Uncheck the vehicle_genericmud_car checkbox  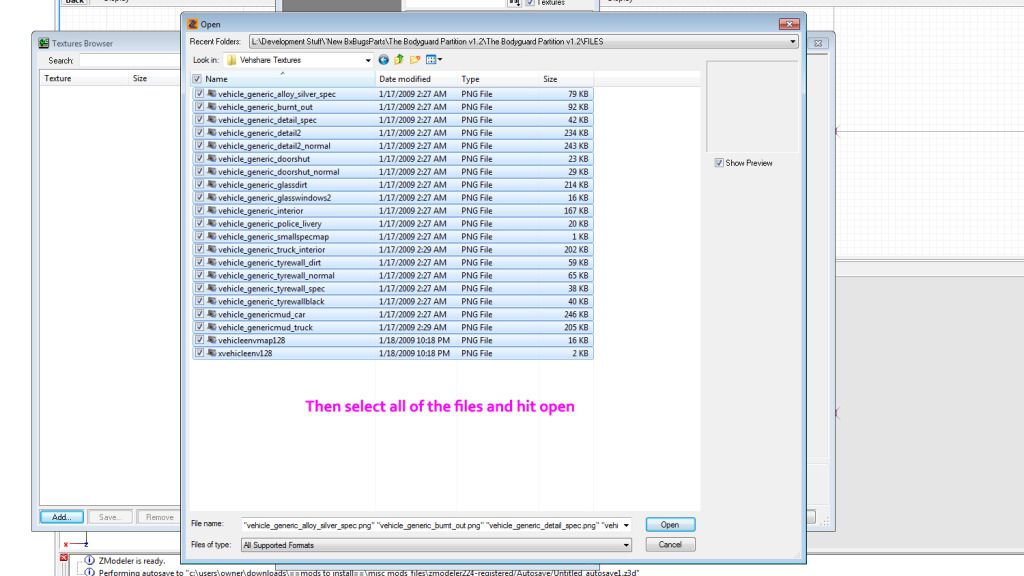point(199,314)
